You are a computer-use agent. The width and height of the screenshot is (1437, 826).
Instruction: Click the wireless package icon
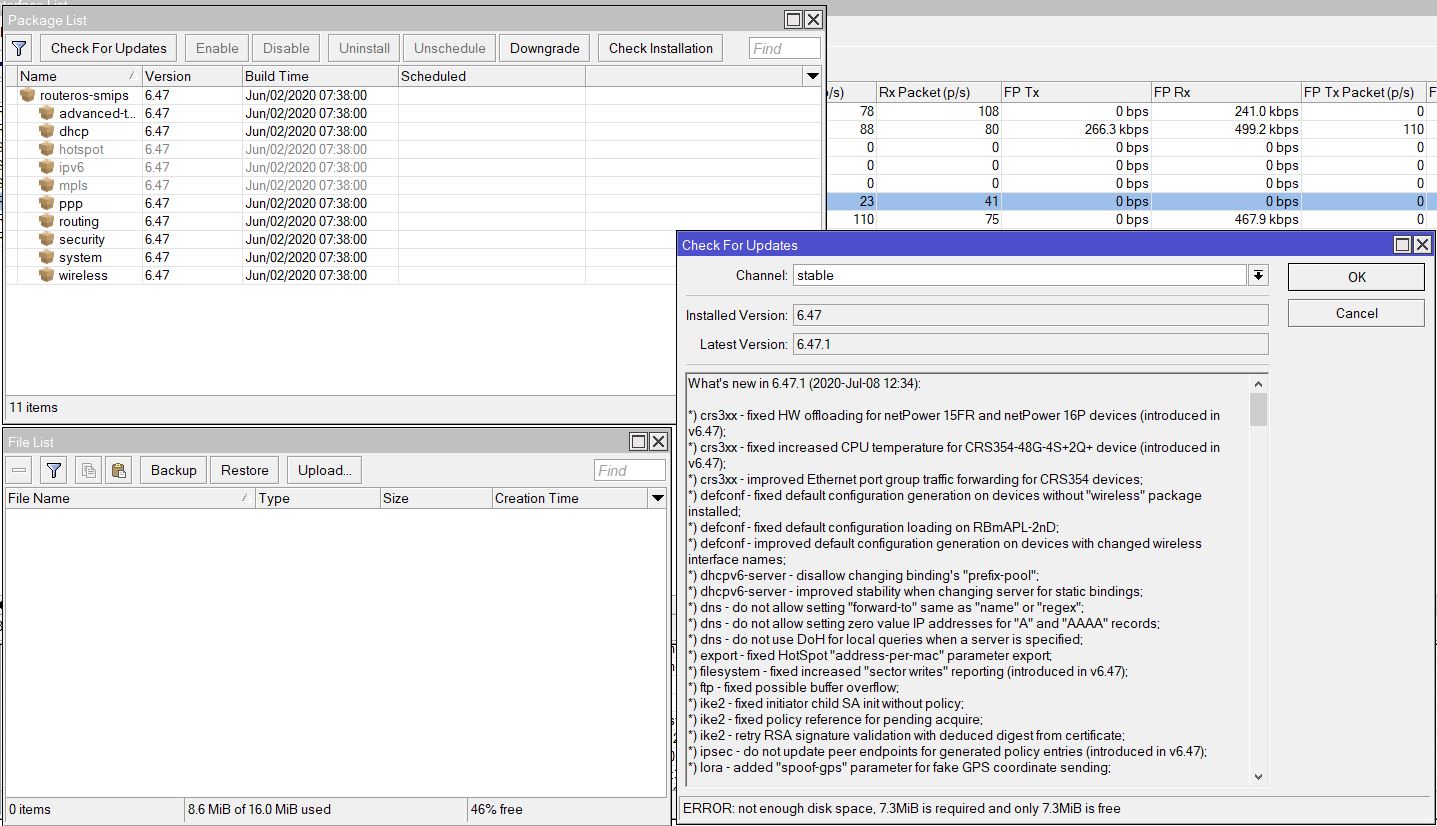pyautogui.click(x=46, y=275)
